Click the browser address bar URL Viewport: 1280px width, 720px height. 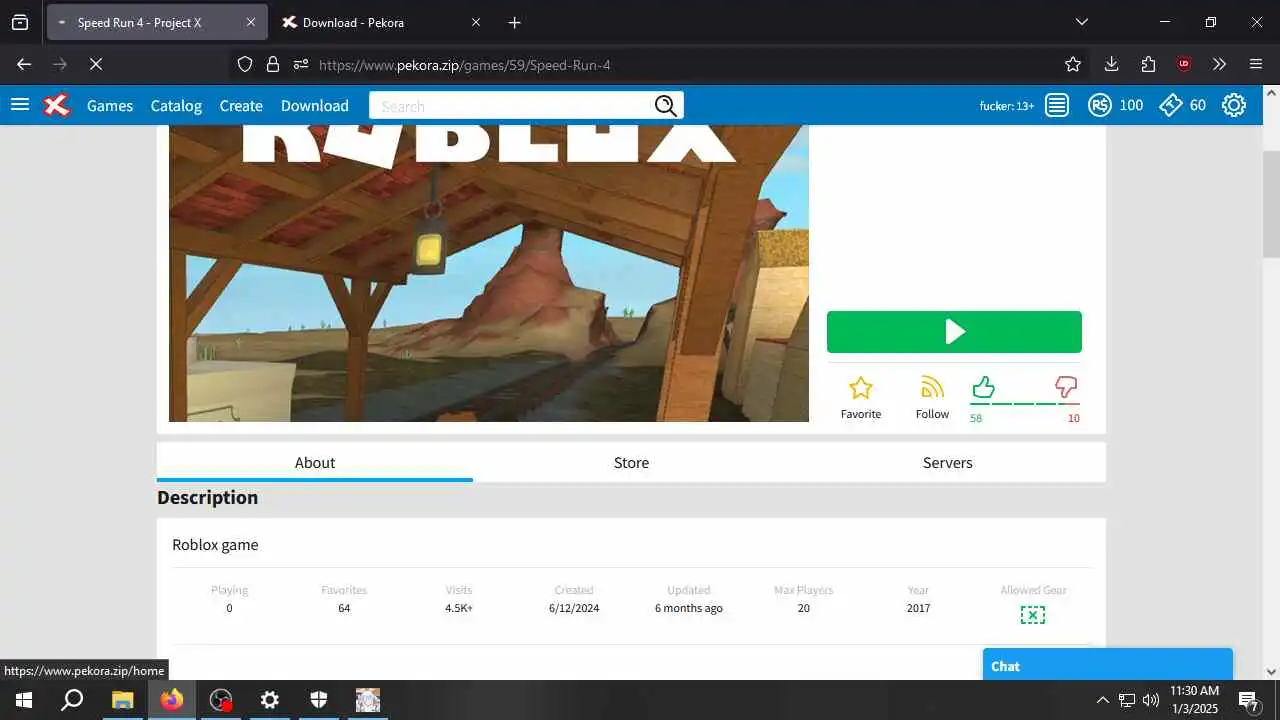click(x=465, y=65)
